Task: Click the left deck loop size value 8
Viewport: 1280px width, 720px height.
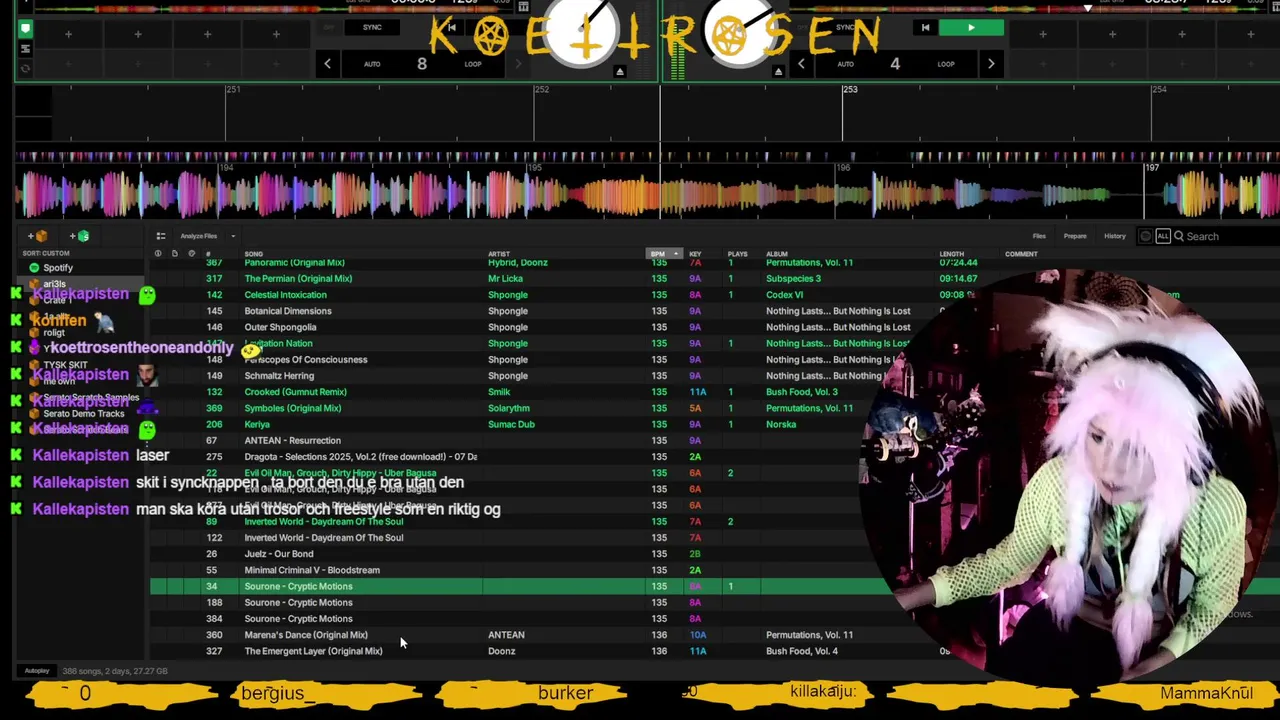Action: click(x=422, y=64)
